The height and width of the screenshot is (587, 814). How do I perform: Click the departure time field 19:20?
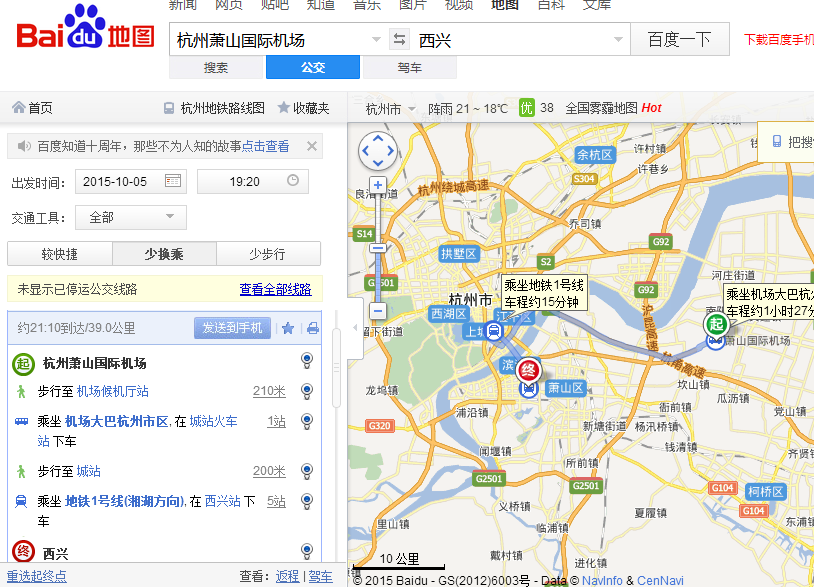pos(253,181)
